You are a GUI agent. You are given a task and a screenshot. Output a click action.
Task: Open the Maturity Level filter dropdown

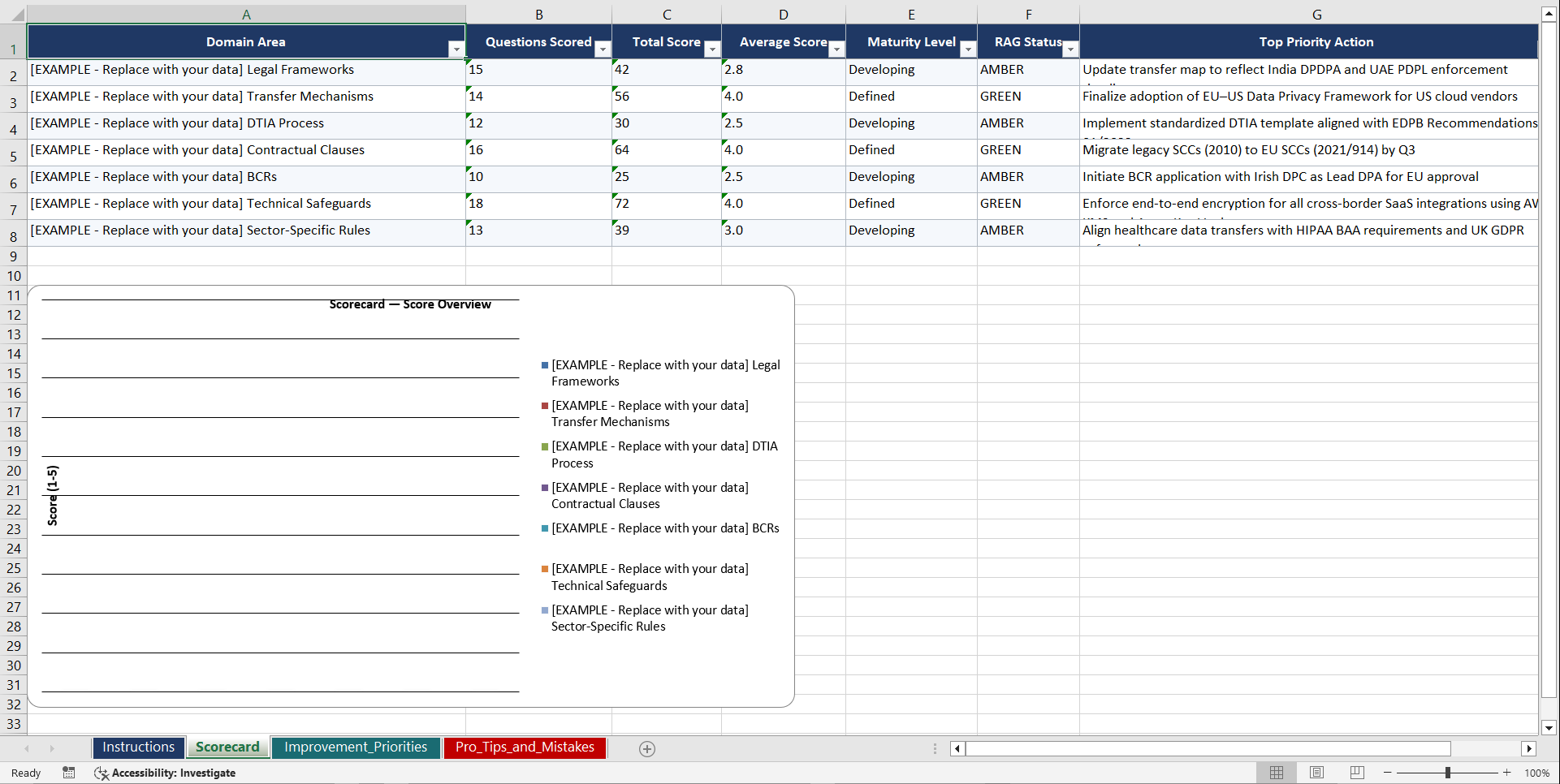tap(968, 49)
